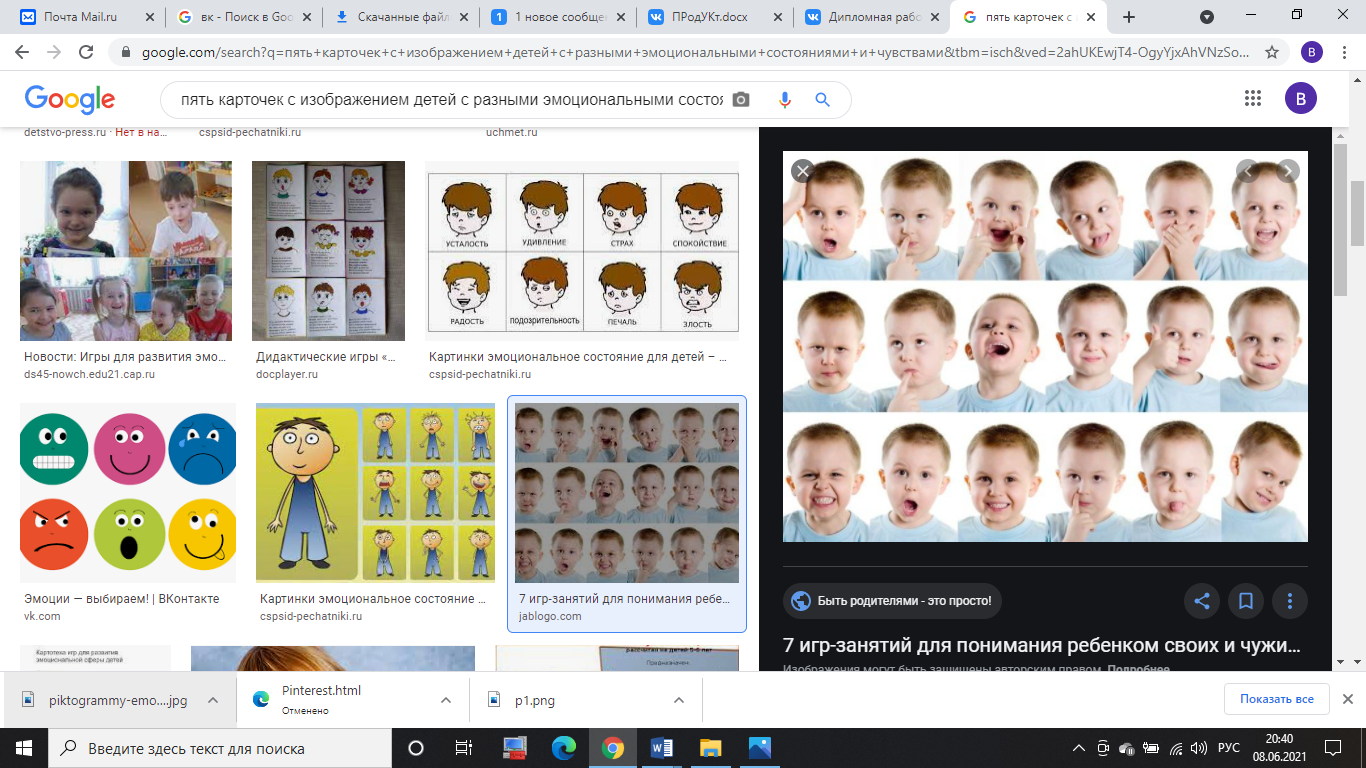Search by image using camera icon

(740, 100)
